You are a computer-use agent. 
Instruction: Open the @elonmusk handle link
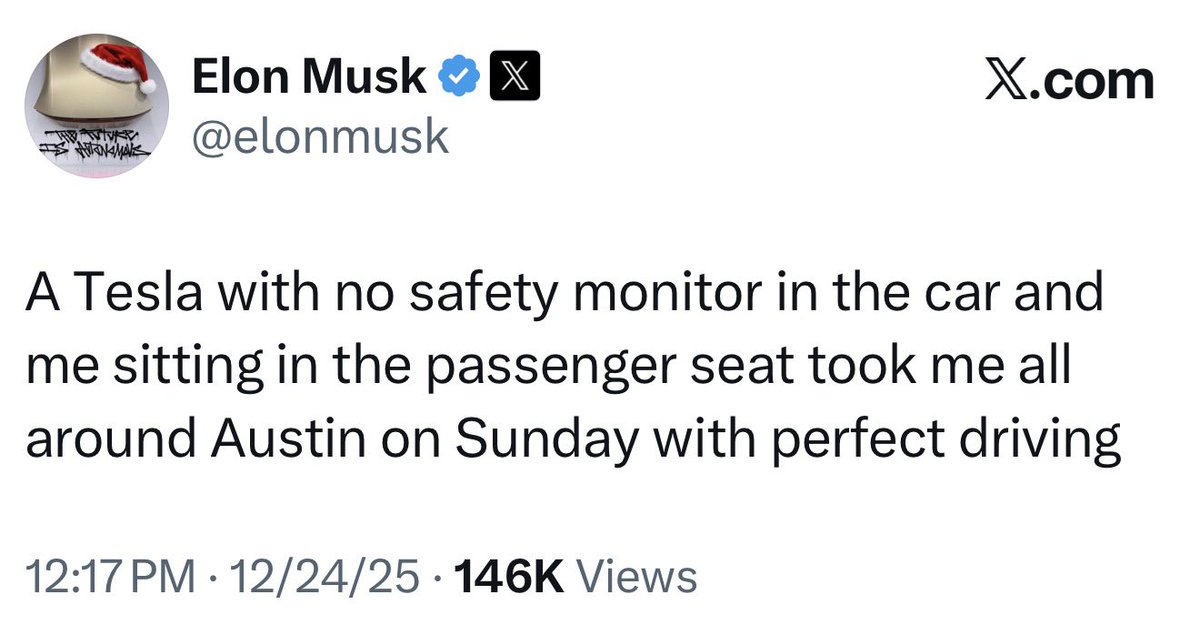(x=319, y=136)
